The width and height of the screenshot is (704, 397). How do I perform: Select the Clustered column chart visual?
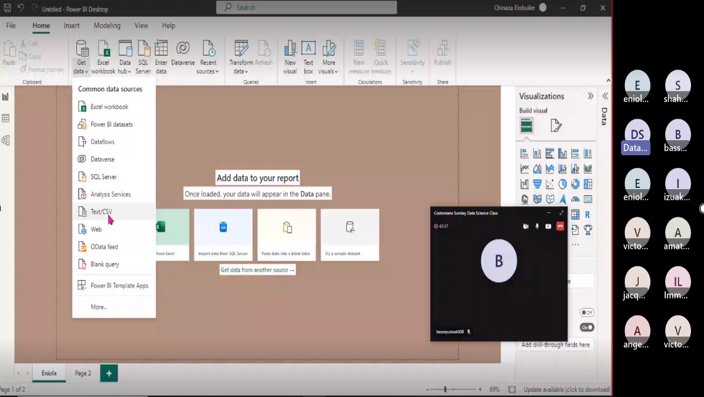pos(562,154)
